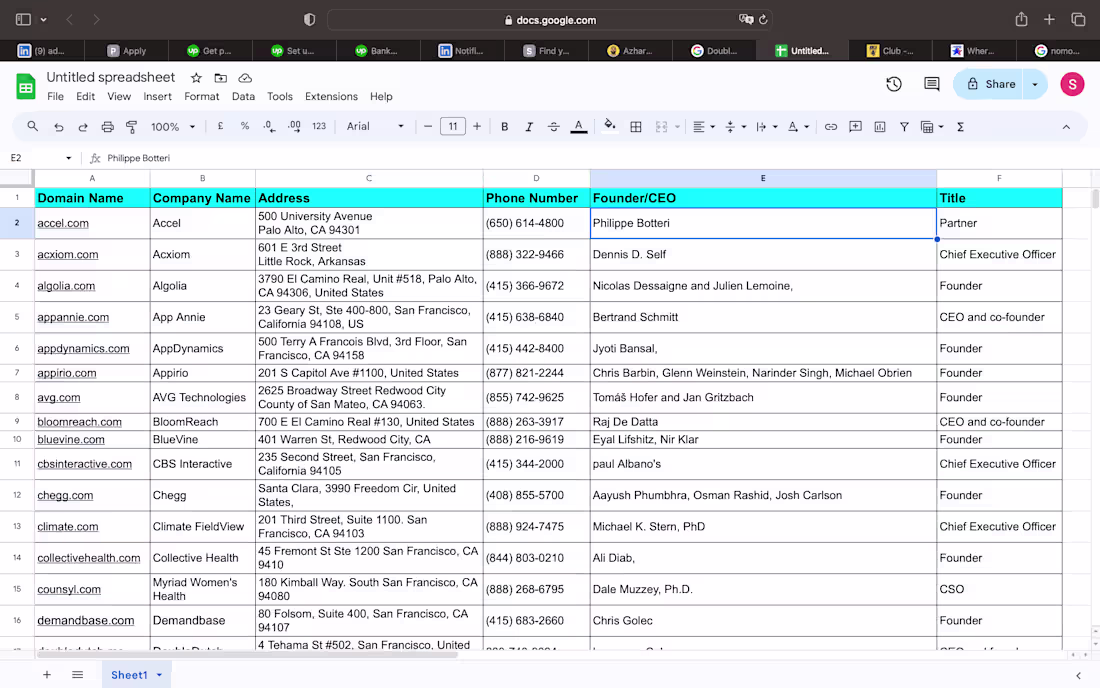Follow the accel.com link
1100x688 pixels.
[x=62, y=222]
